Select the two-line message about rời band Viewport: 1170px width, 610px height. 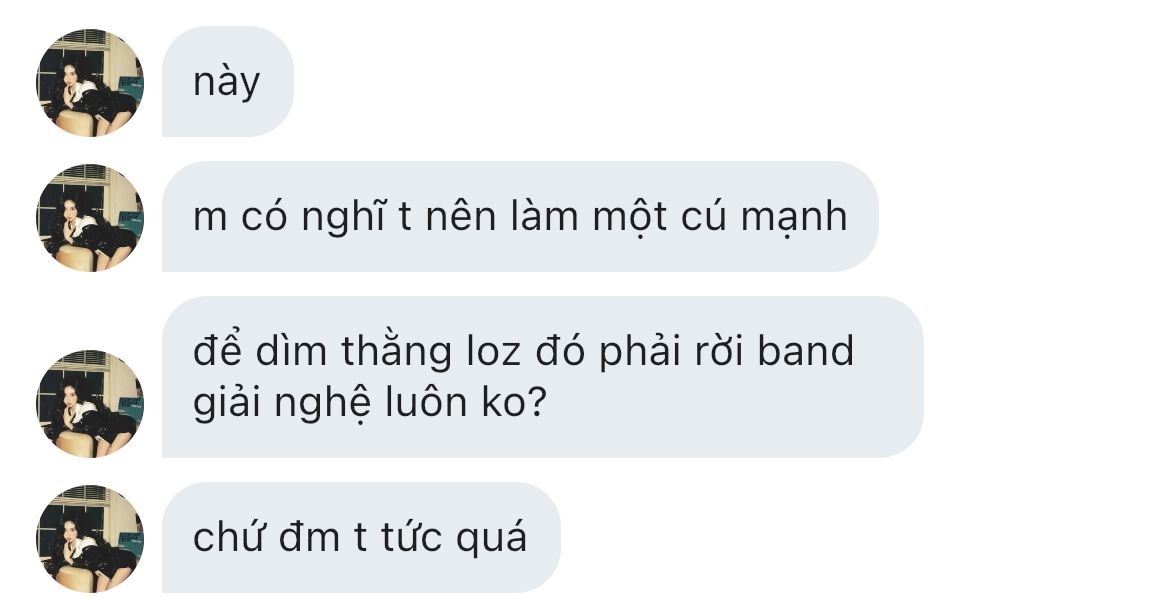(542, 377)
